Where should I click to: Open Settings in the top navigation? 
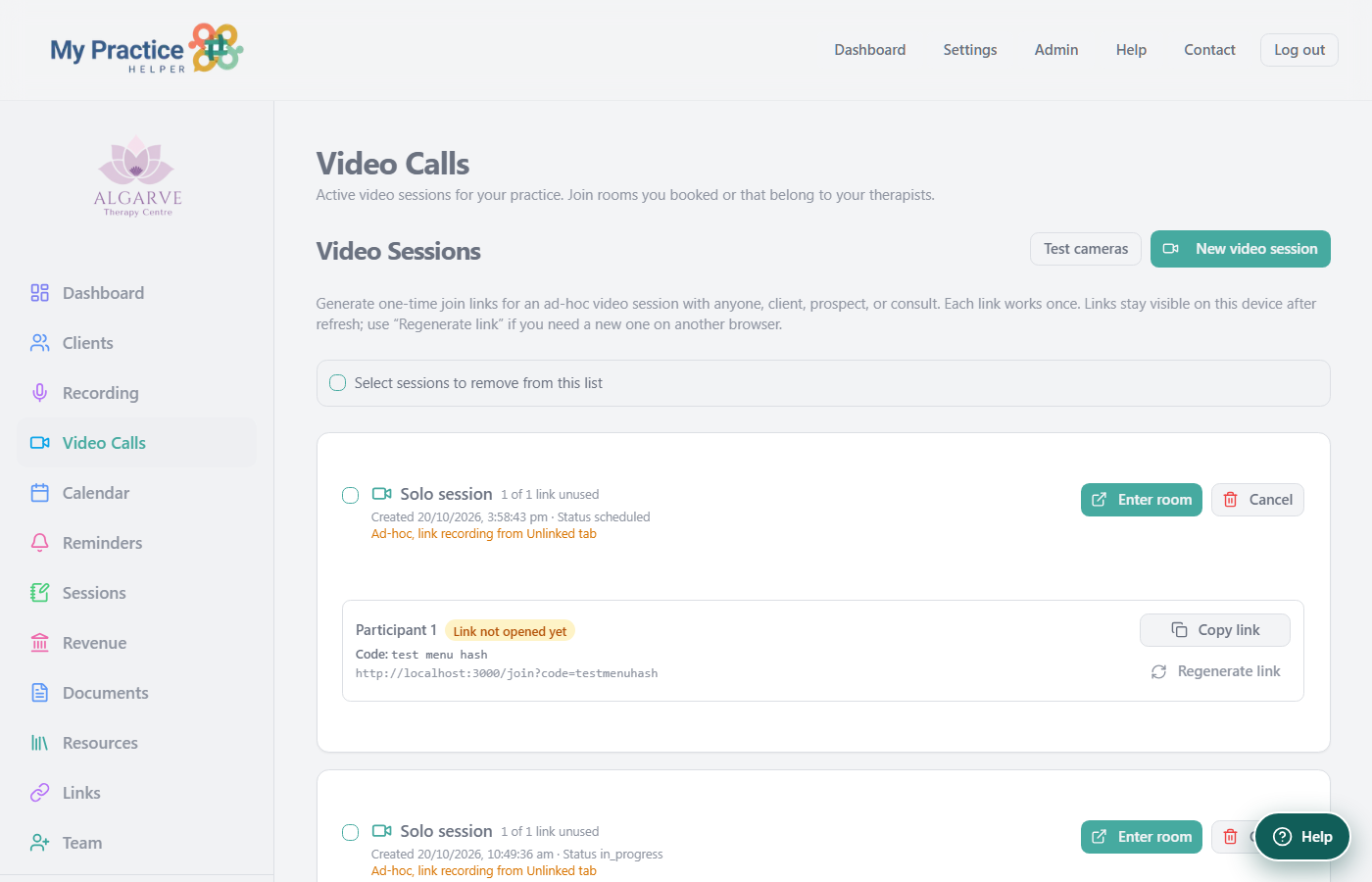coord(970,50)
